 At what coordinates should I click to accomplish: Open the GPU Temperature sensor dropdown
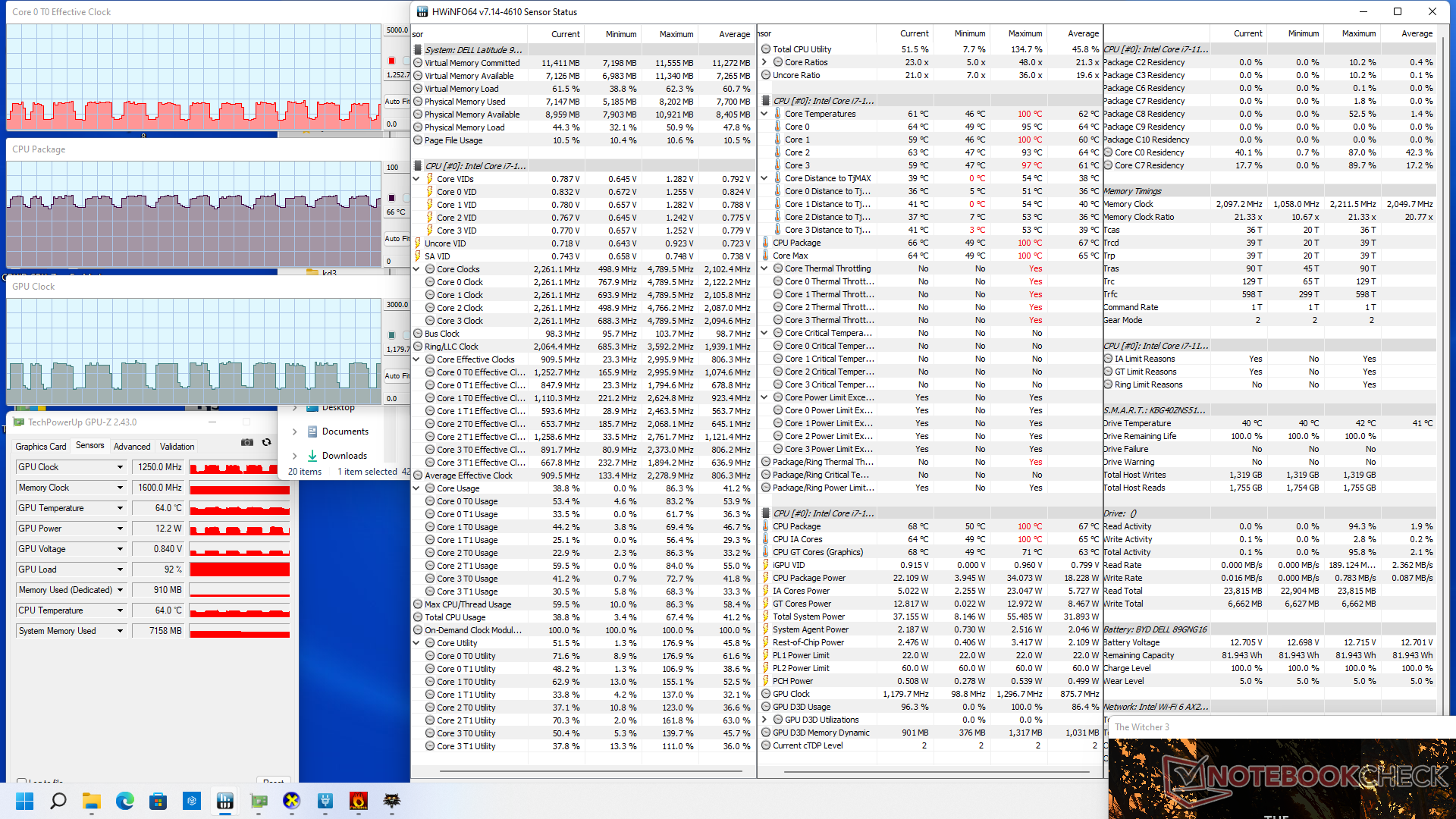(120, 508)
